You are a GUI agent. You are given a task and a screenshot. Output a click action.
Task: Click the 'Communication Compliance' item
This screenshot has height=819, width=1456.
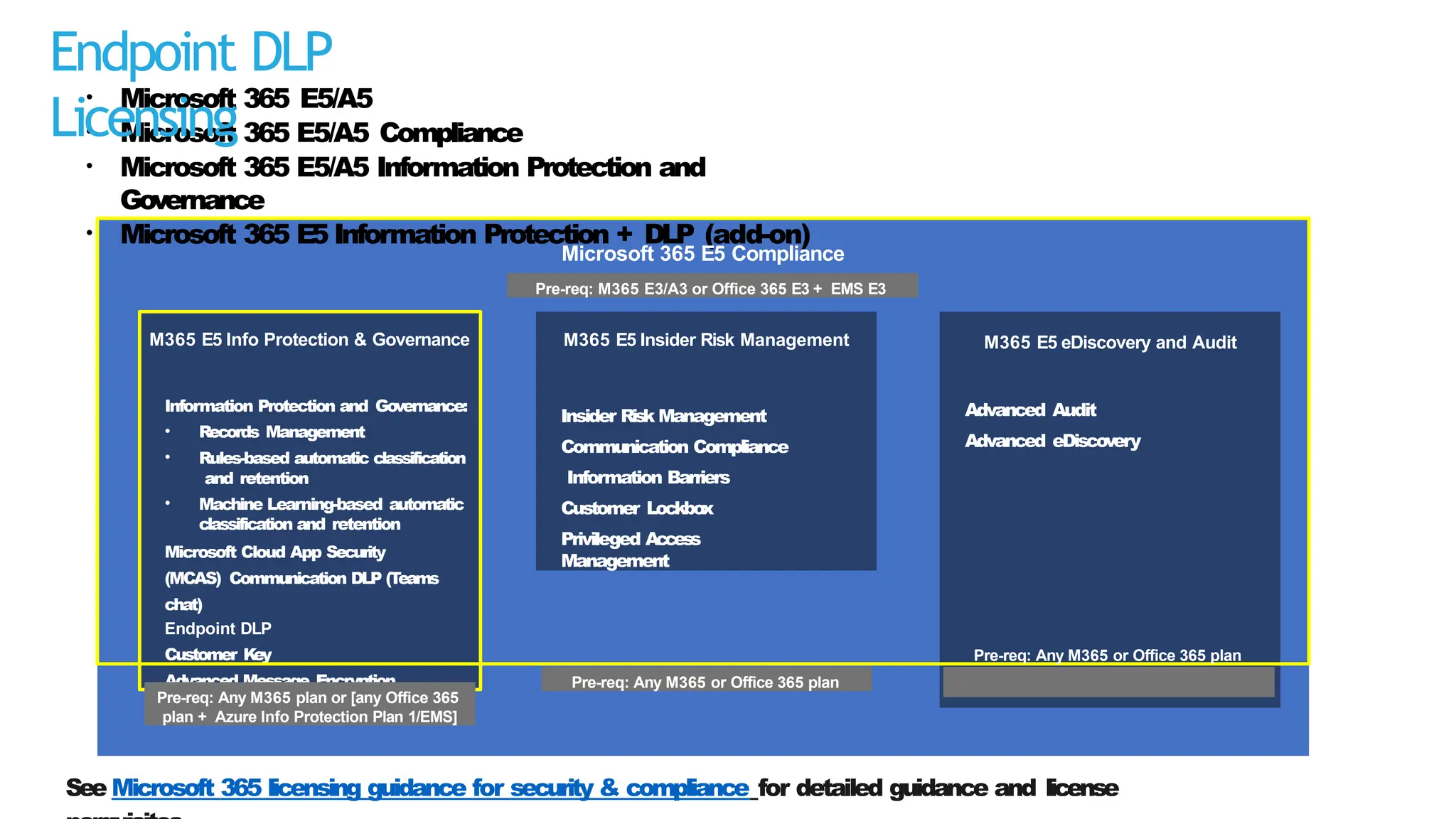point(675,446)
